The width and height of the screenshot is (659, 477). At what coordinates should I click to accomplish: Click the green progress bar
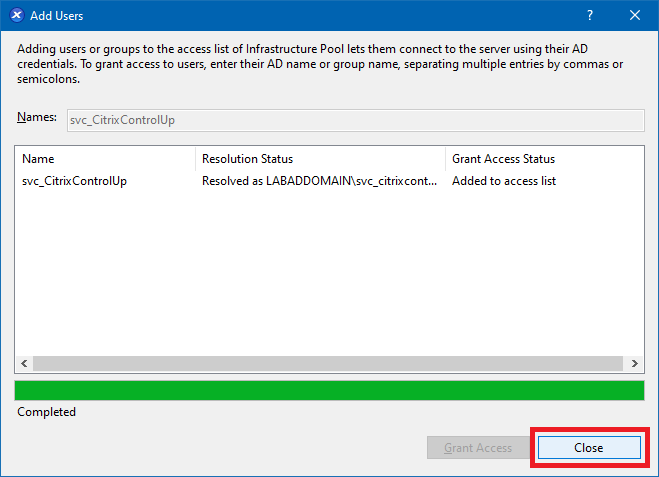(329, 390)
